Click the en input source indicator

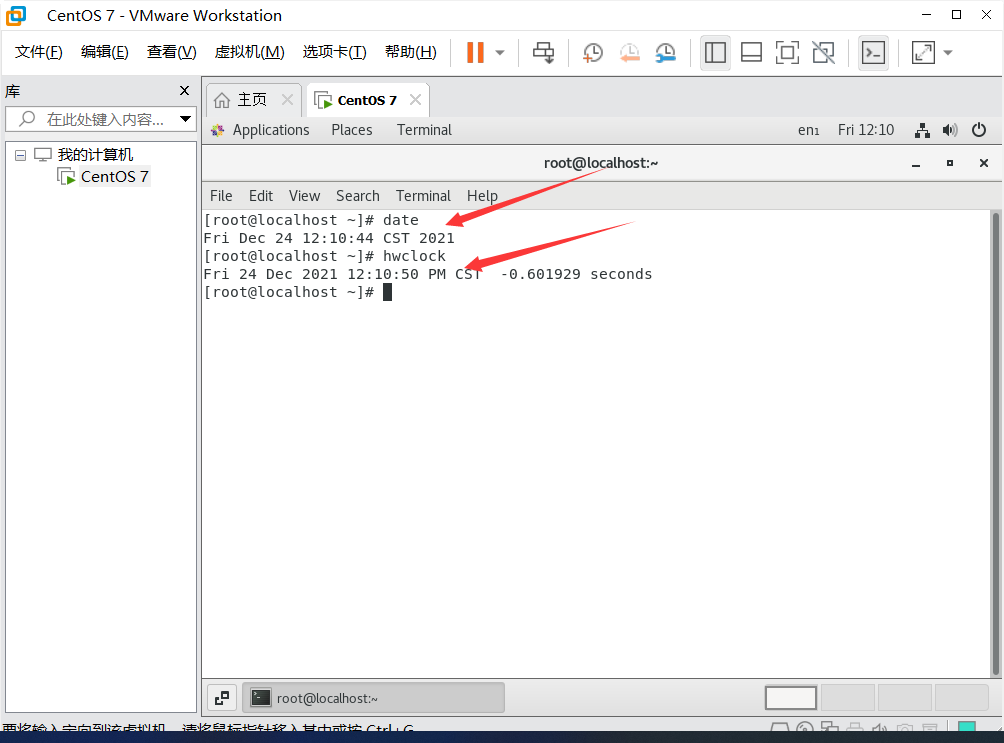(808, 130)
